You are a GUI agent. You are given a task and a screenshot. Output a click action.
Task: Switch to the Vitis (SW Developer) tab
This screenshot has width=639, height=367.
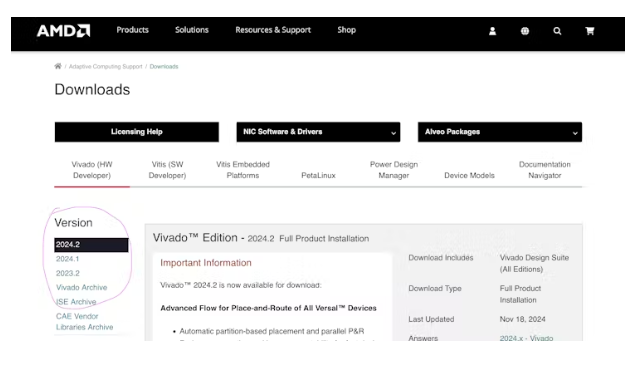pyautogui.click(x=167, y=170)
